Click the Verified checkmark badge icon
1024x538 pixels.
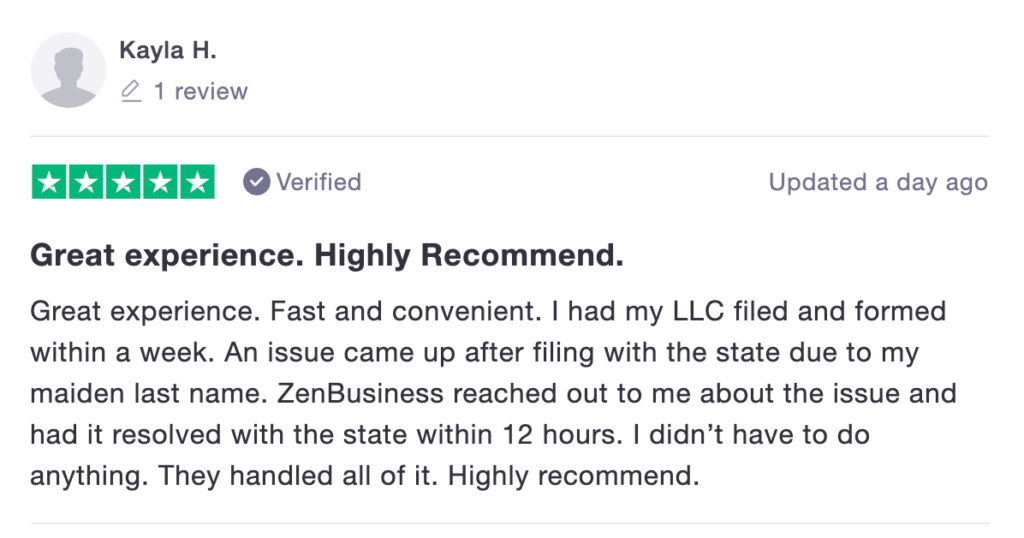pyautogui.click(x=257, y=182)
